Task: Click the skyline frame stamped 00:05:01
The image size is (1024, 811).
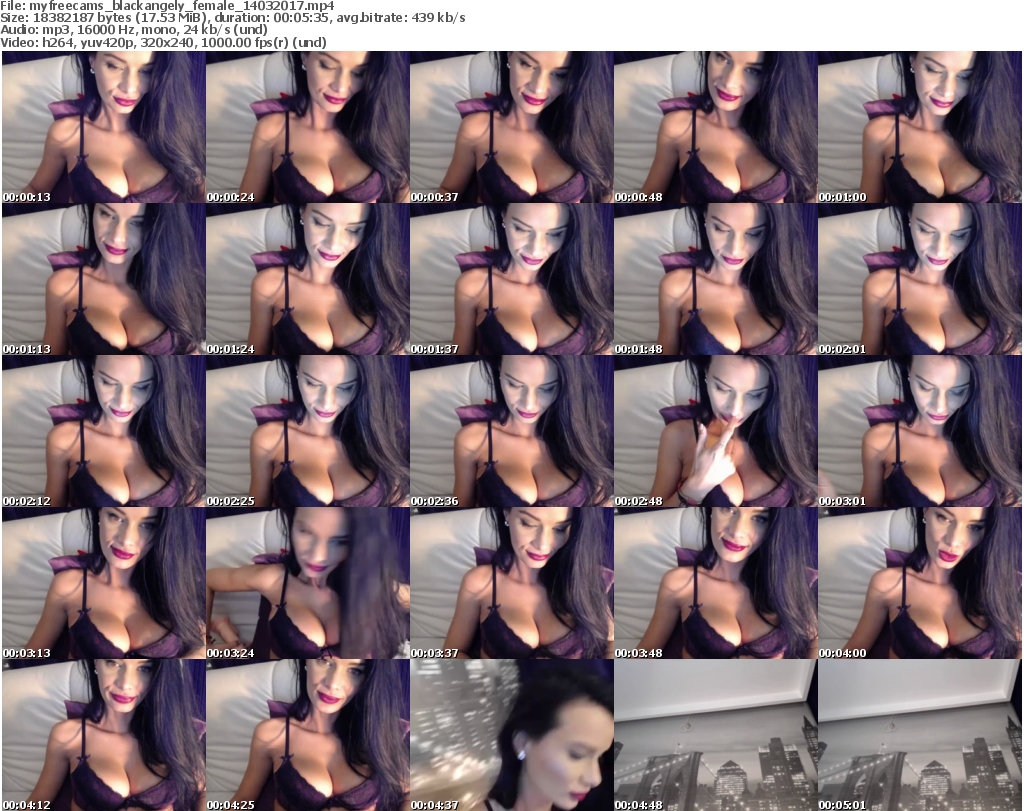Action: (x=920, y=735)
